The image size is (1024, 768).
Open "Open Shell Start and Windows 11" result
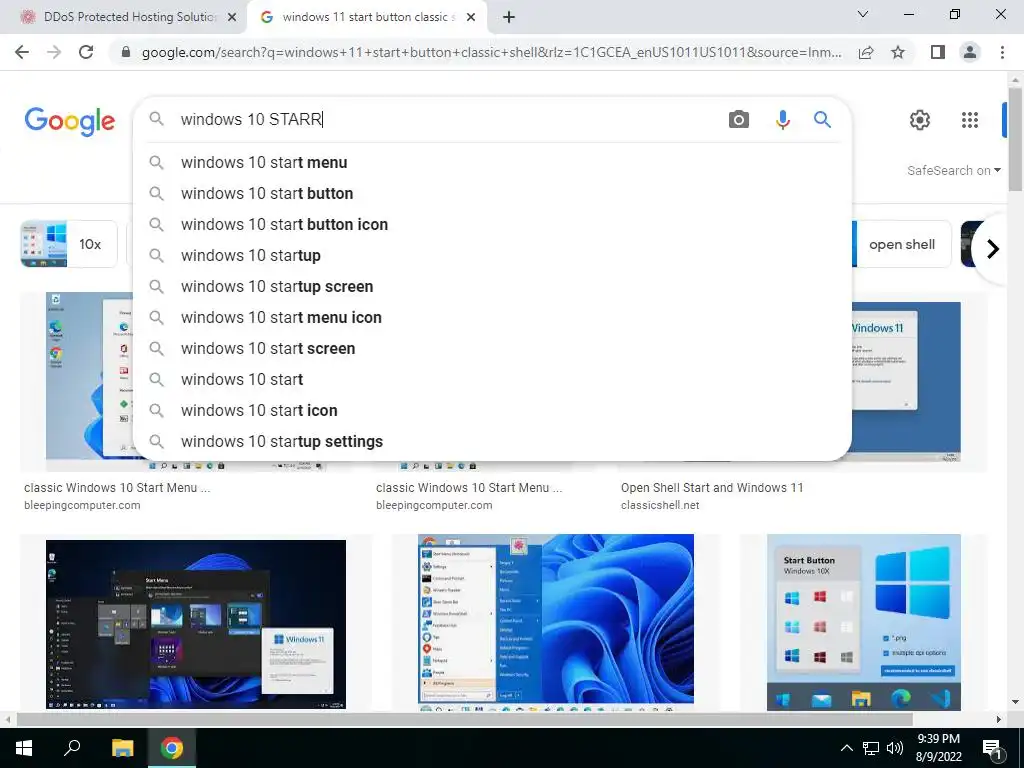pyautogui.click(x=712, y=488)
